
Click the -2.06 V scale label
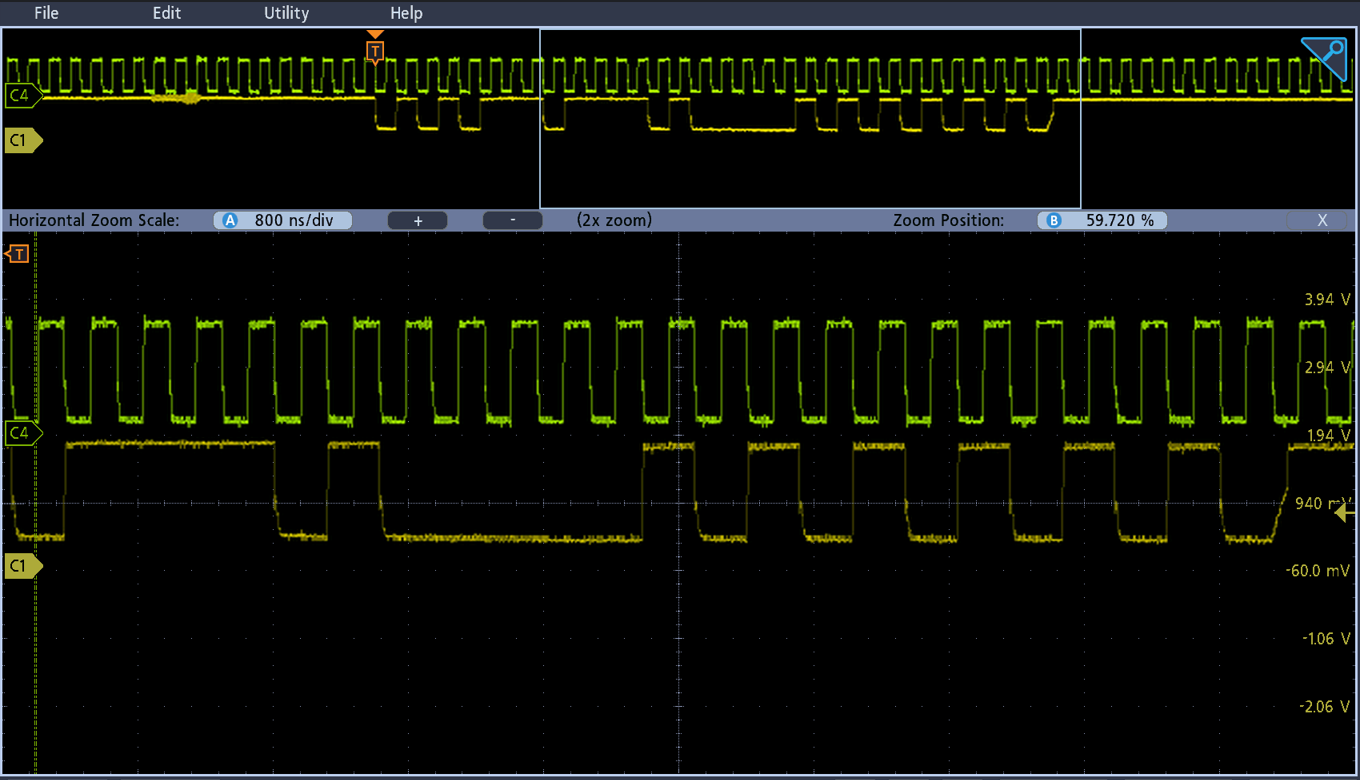(1325, 706)
